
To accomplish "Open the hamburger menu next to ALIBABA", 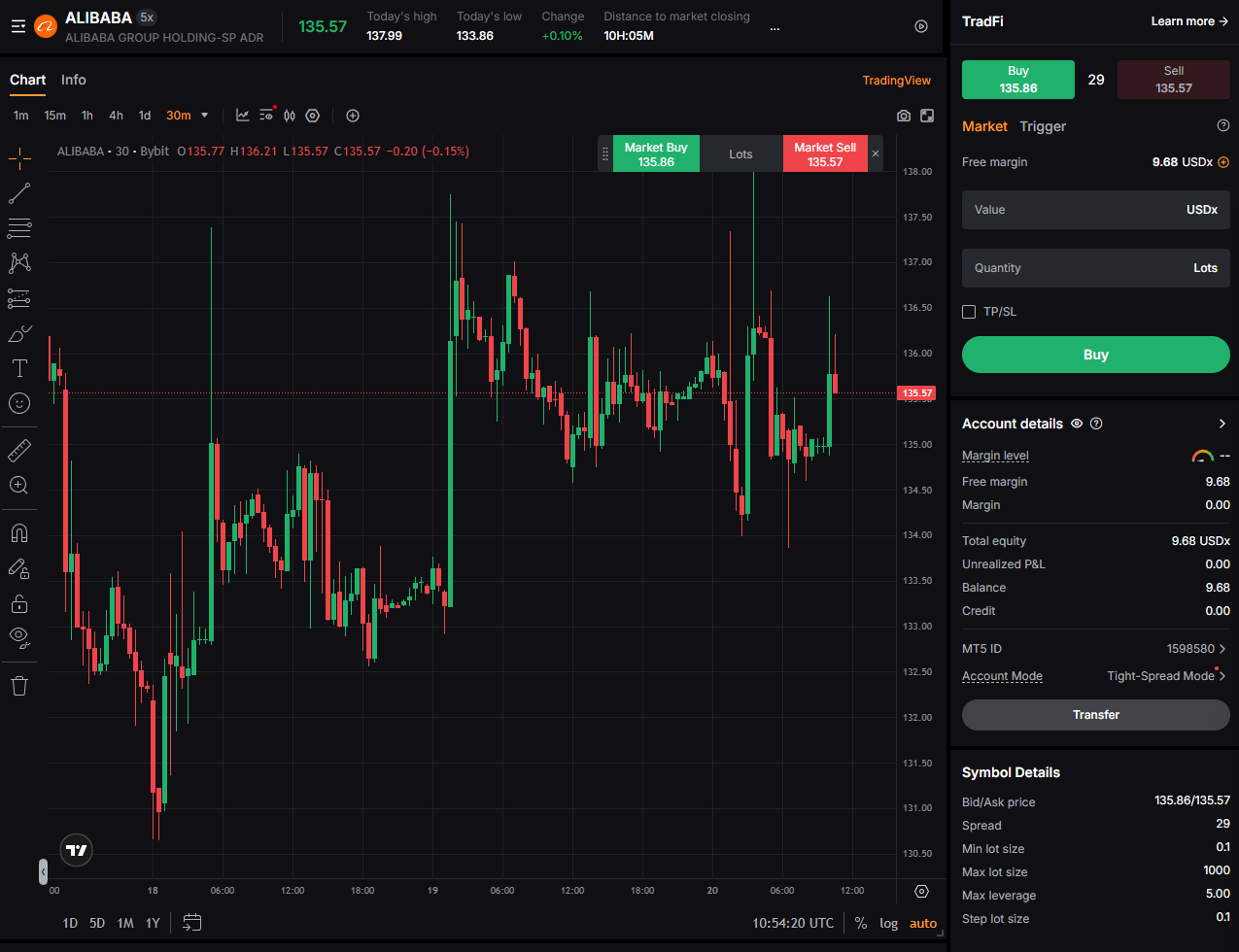I will tap(17, 26).
